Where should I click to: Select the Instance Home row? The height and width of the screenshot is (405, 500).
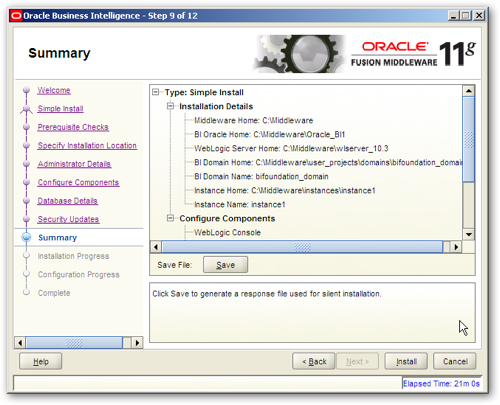[x=285, y=190]
